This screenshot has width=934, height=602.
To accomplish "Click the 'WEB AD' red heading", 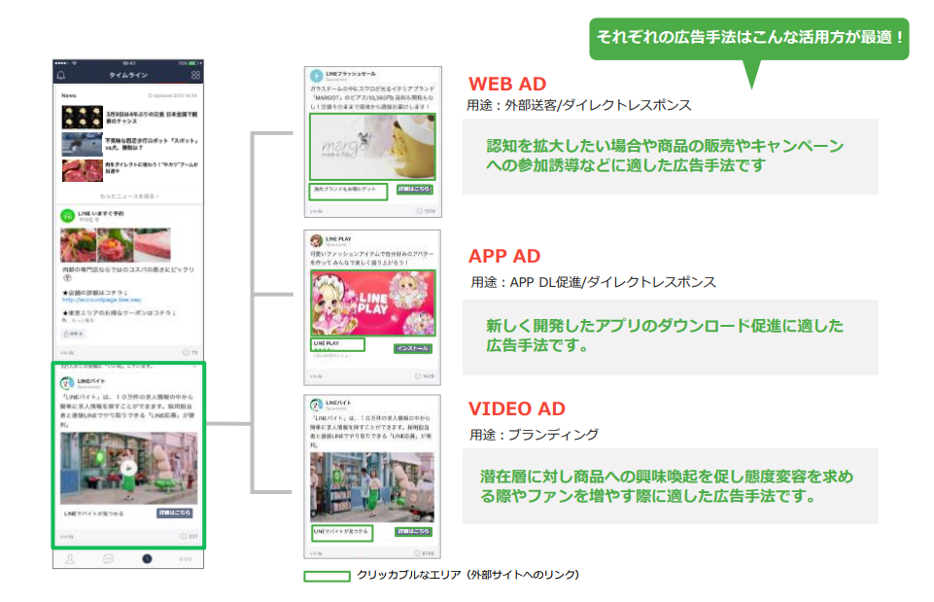I will pyautogui.click(x=507, y=84).
